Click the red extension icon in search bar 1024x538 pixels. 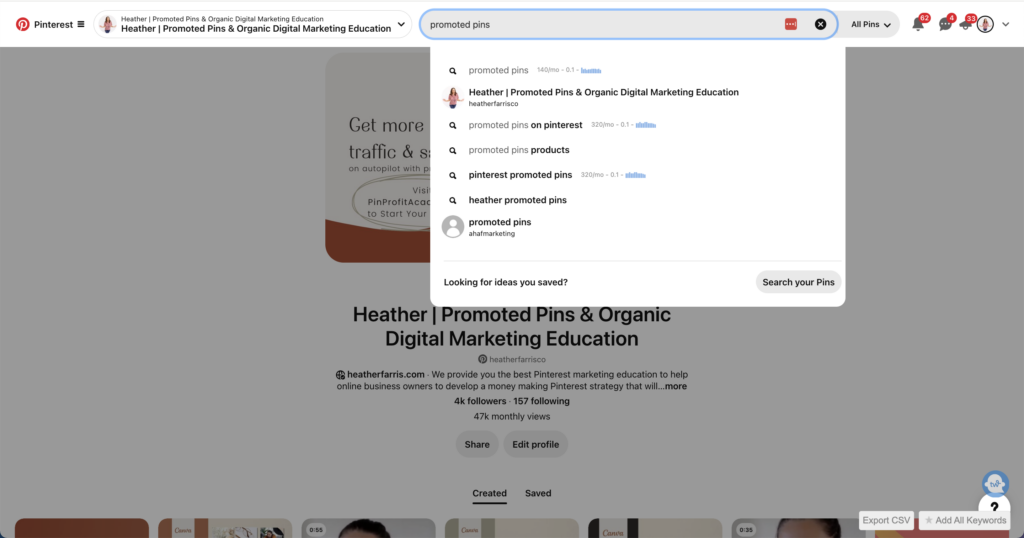pyautogui.click(x=791, y=24)
